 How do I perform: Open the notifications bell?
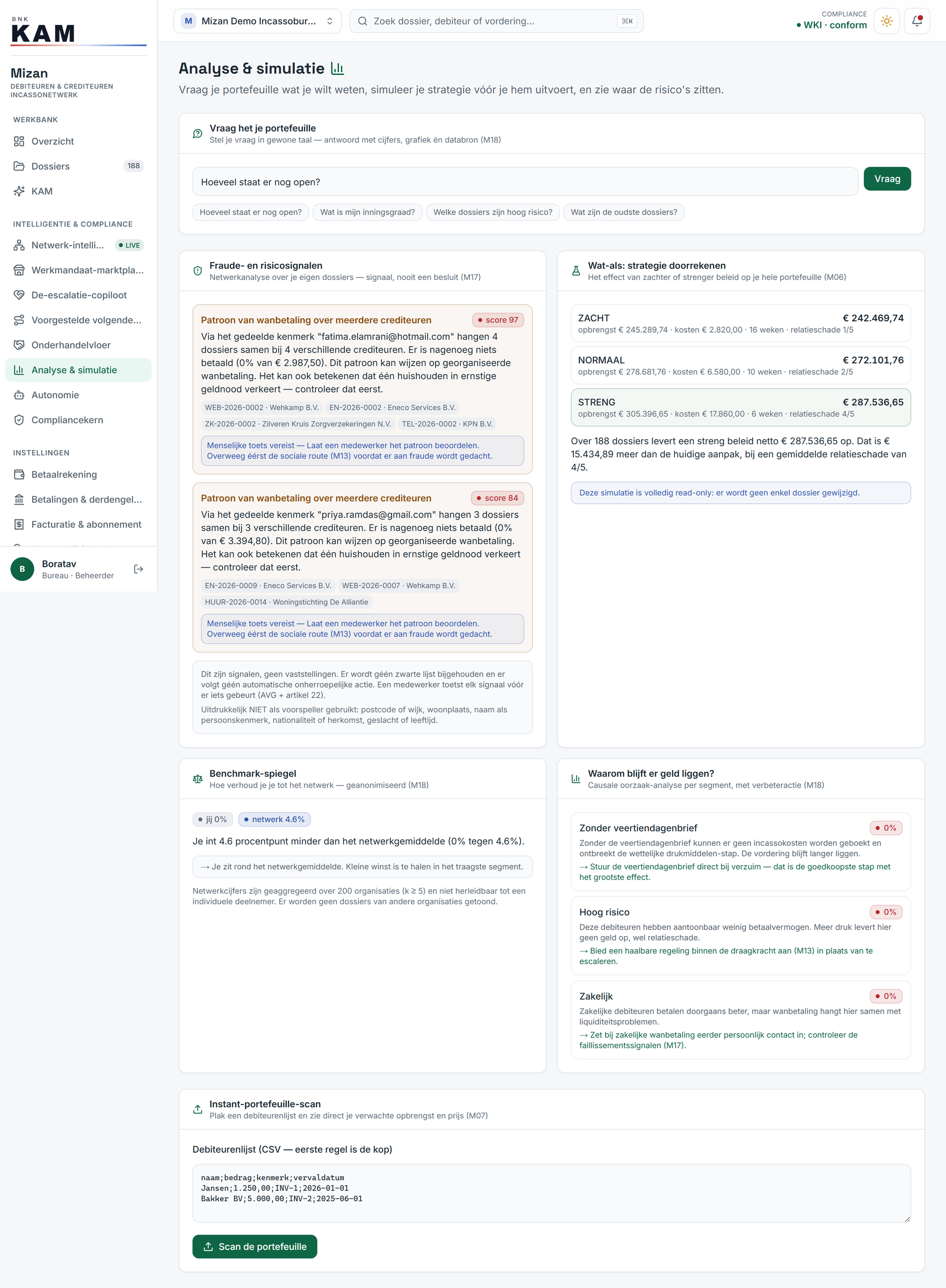click(x=917, y=21)
